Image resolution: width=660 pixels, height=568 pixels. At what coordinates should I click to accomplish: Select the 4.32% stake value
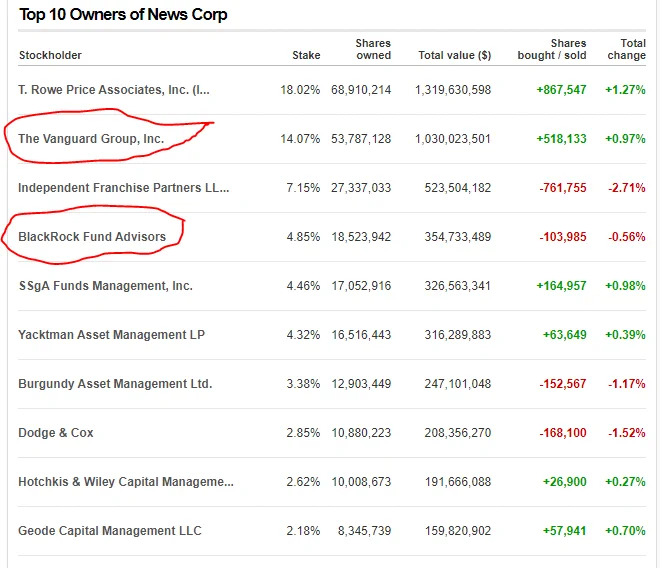(x=303, y=335)
